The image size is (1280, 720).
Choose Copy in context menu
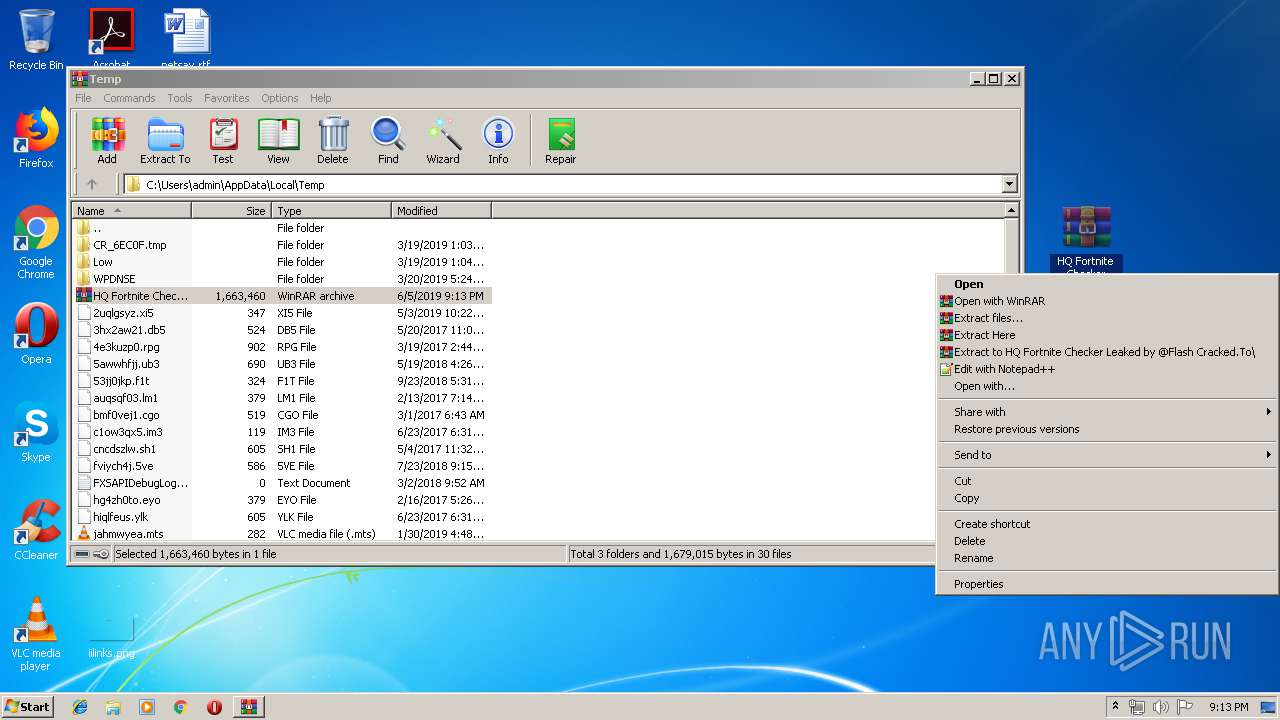(x=1108, y=498)
